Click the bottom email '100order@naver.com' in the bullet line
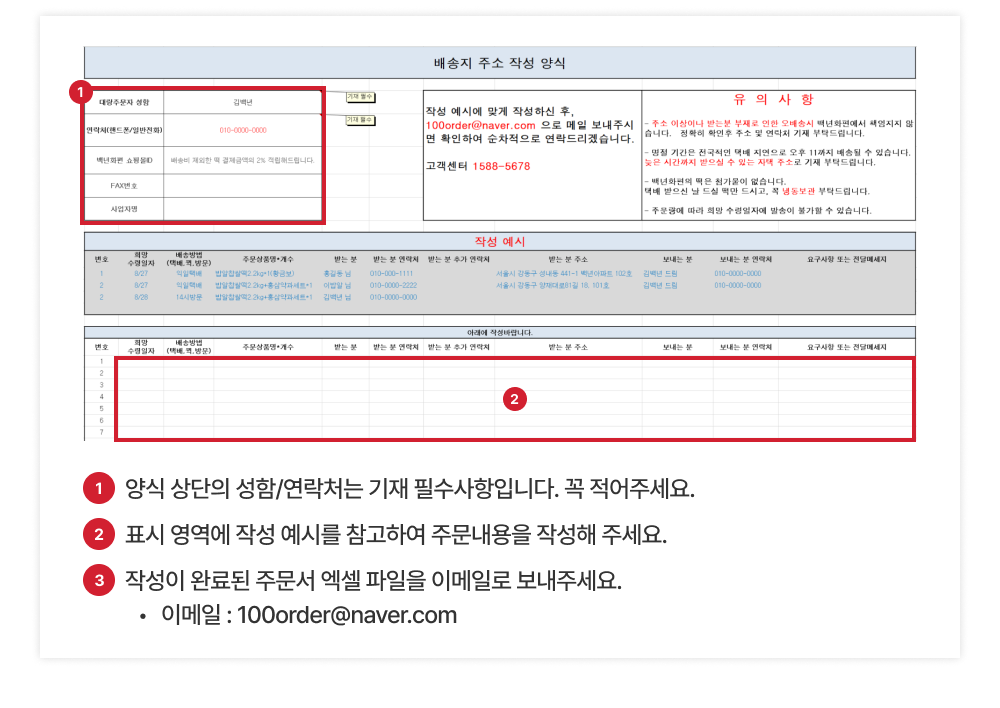The height and width of the screenshot is (708, 1000). pyautogui.click(x=347, y=616)
